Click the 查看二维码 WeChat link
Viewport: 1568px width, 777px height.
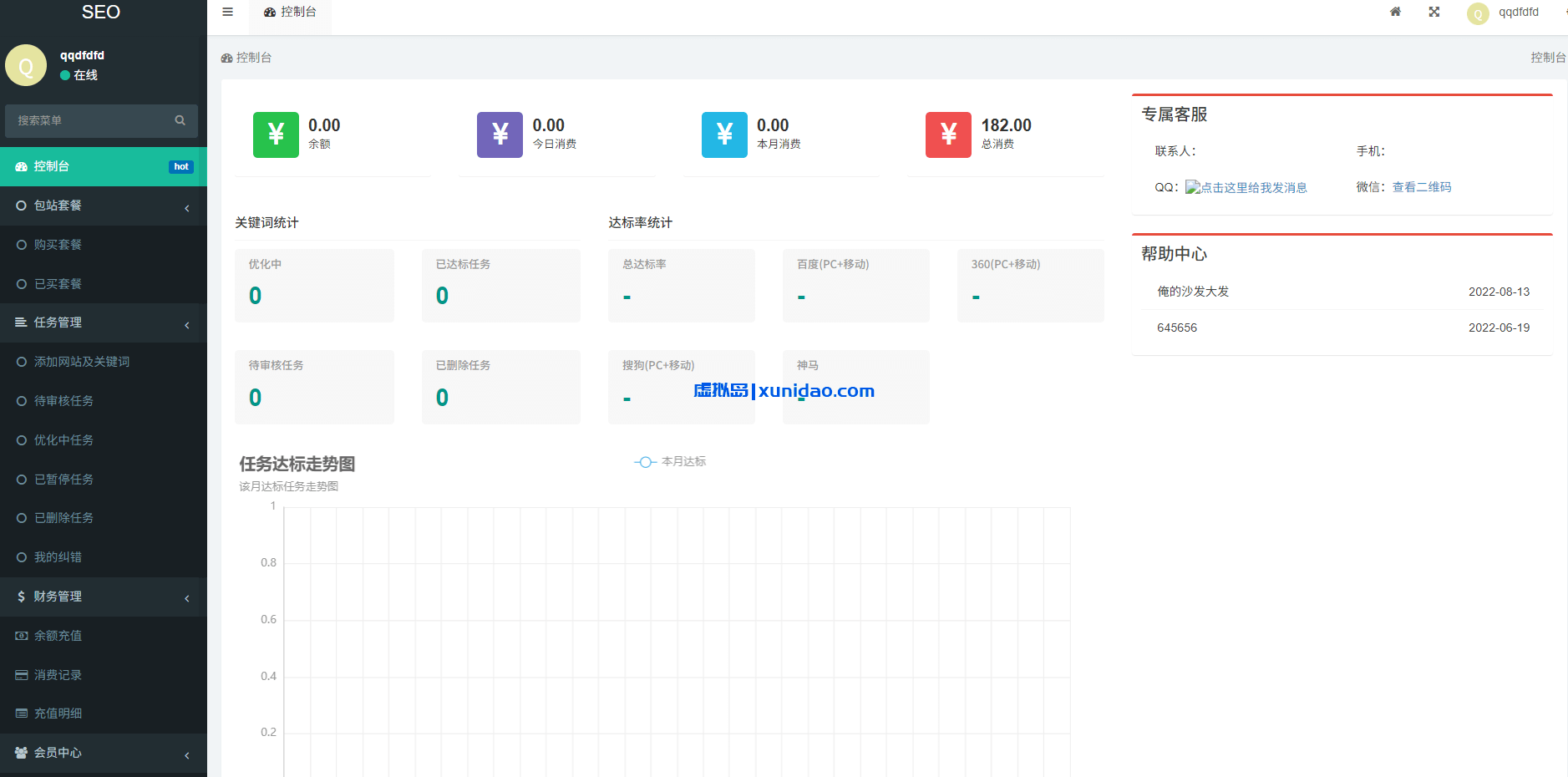pyautogui.click(x=1422, y=187)
